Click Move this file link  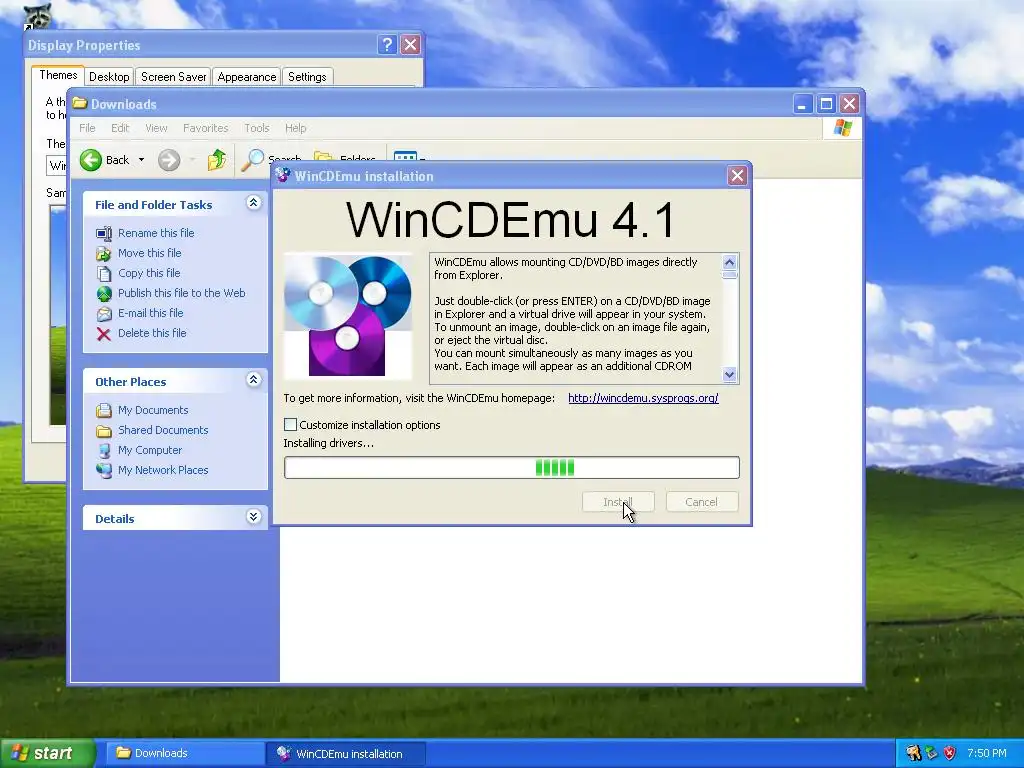(150, 253)
